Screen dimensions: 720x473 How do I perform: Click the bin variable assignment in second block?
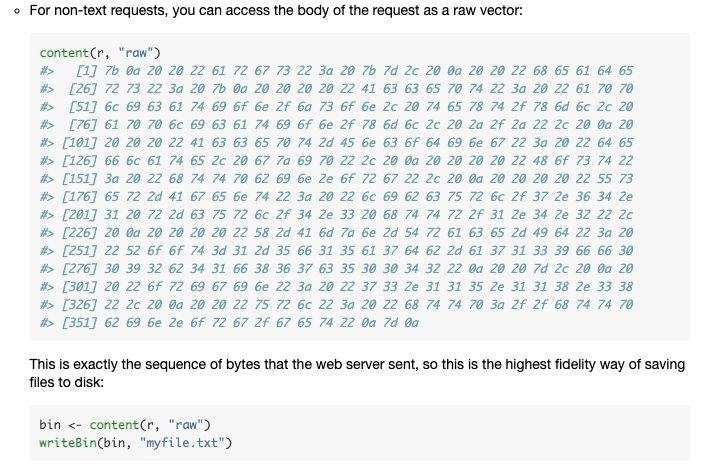[50, 425]
